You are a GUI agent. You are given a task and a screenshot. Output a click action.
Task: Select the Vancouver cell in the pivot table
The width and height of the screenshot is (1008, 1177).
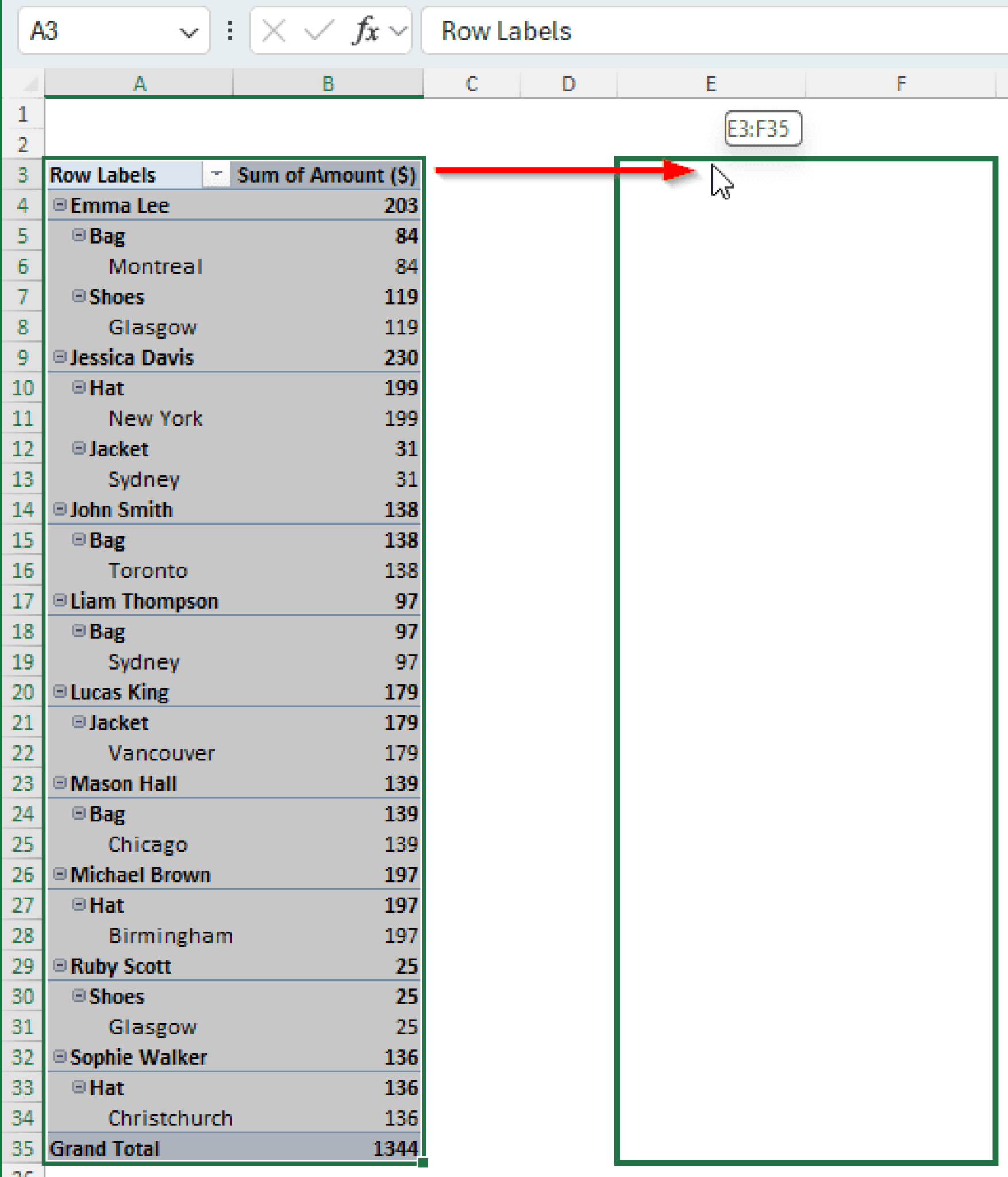(x=161, y=753)
